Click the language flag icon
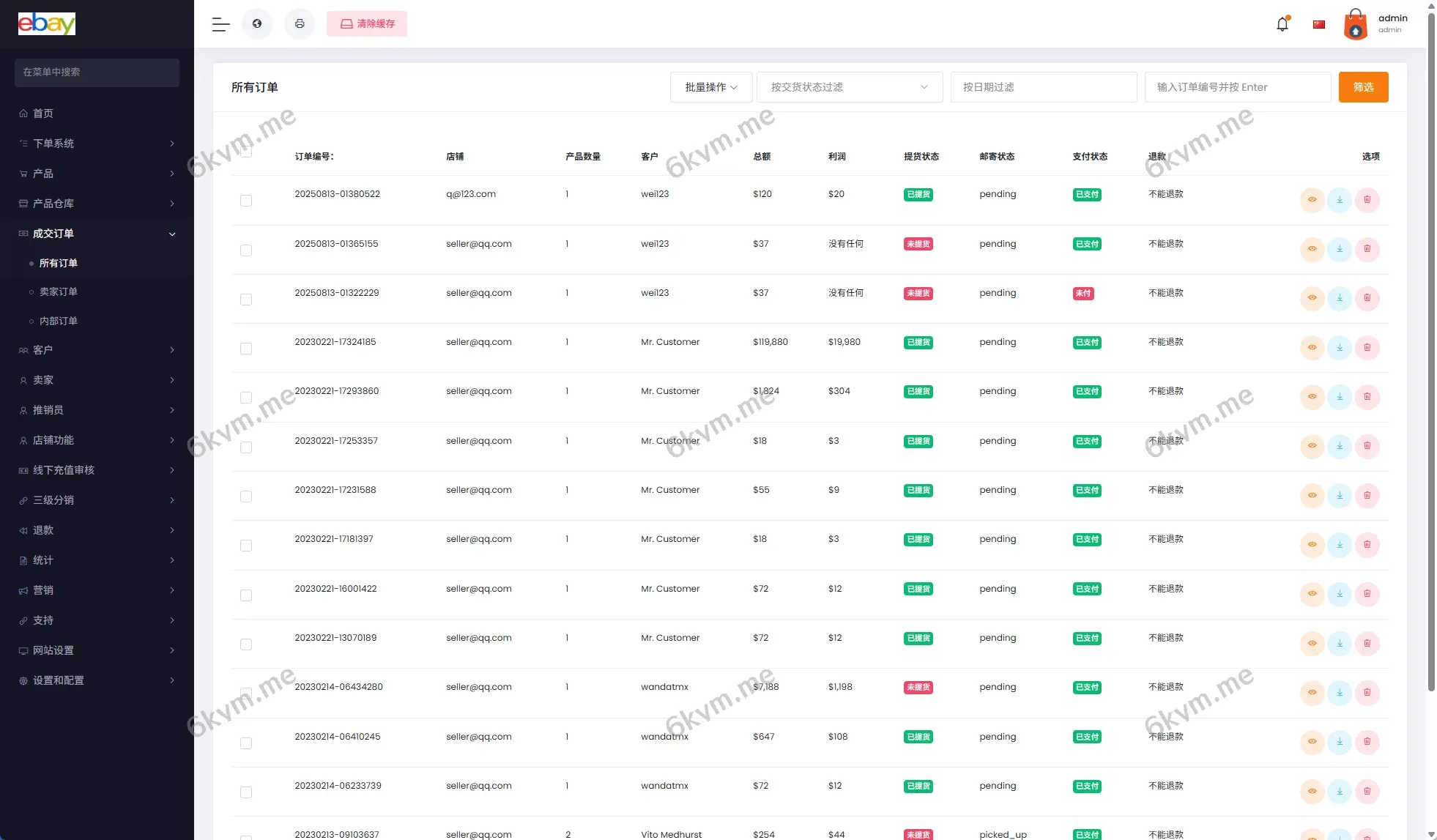 pos(1318,23)
